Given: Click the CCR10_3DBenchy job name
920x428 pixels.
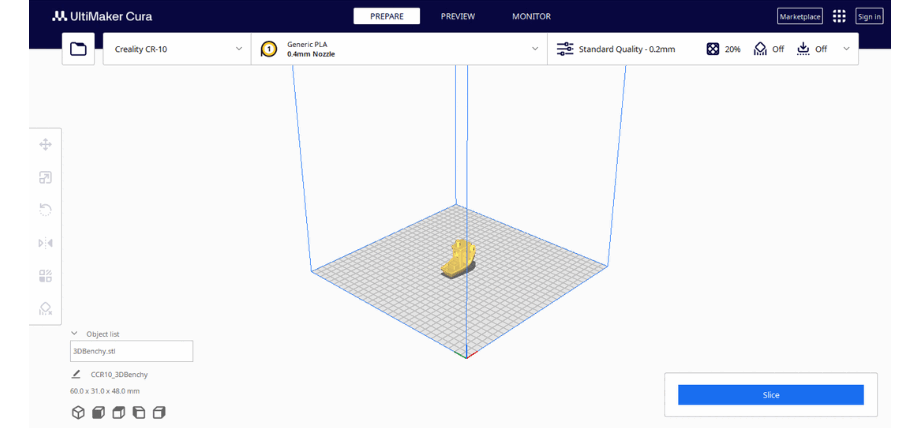Looking at the screenshot, I should (x=119, y=375).
